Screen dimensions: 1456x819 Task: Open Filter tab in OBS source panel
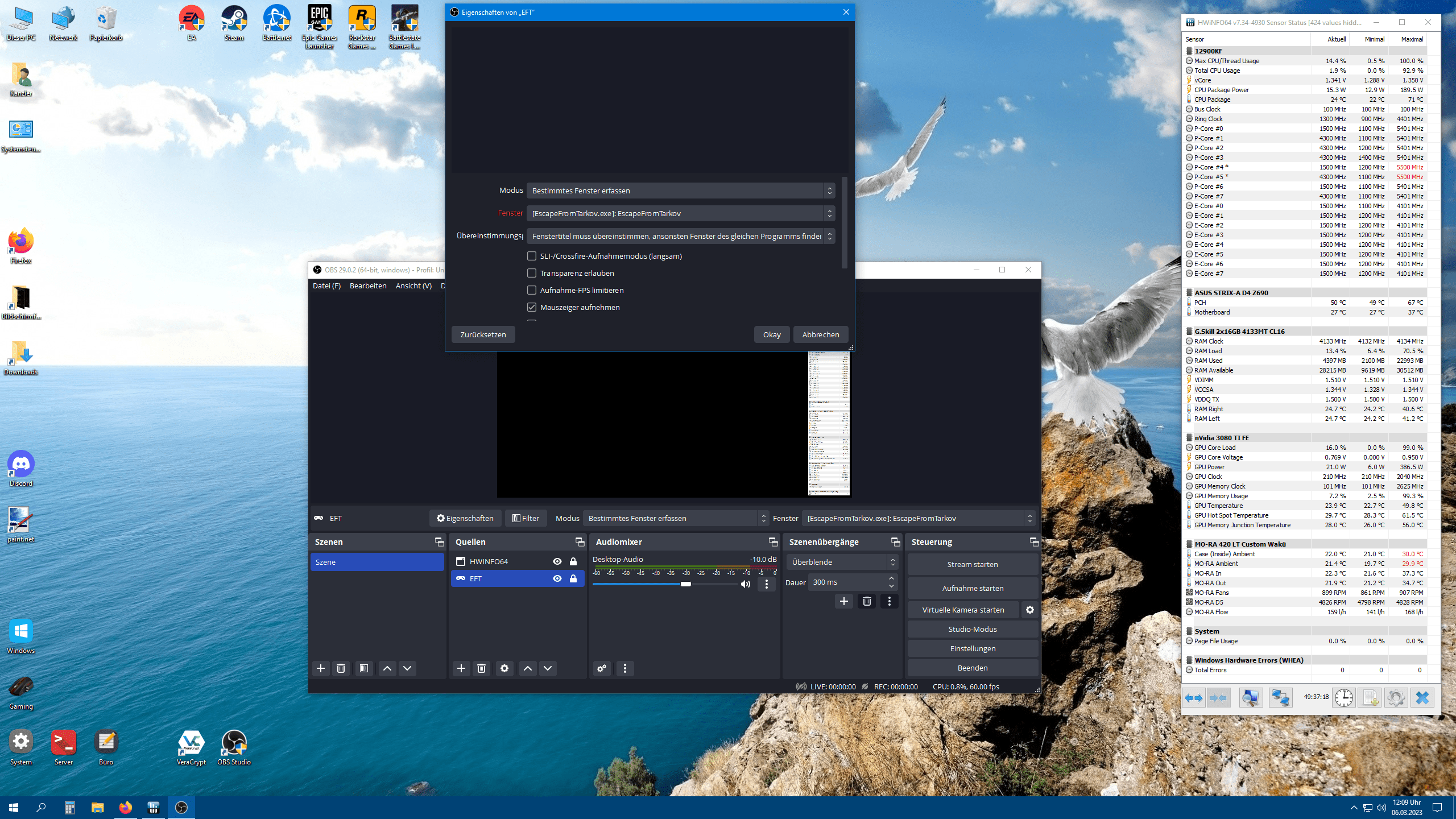tap(525, 518)
